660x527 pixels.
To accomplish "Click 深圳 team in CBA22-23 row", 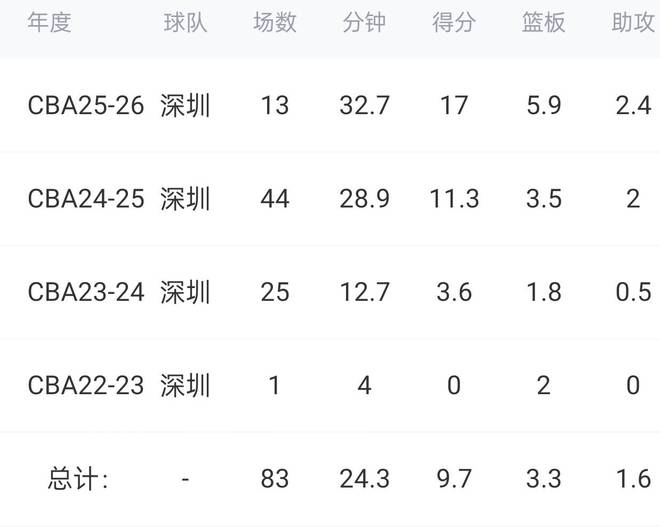I will pyautogui.click(x=185, y=385).
